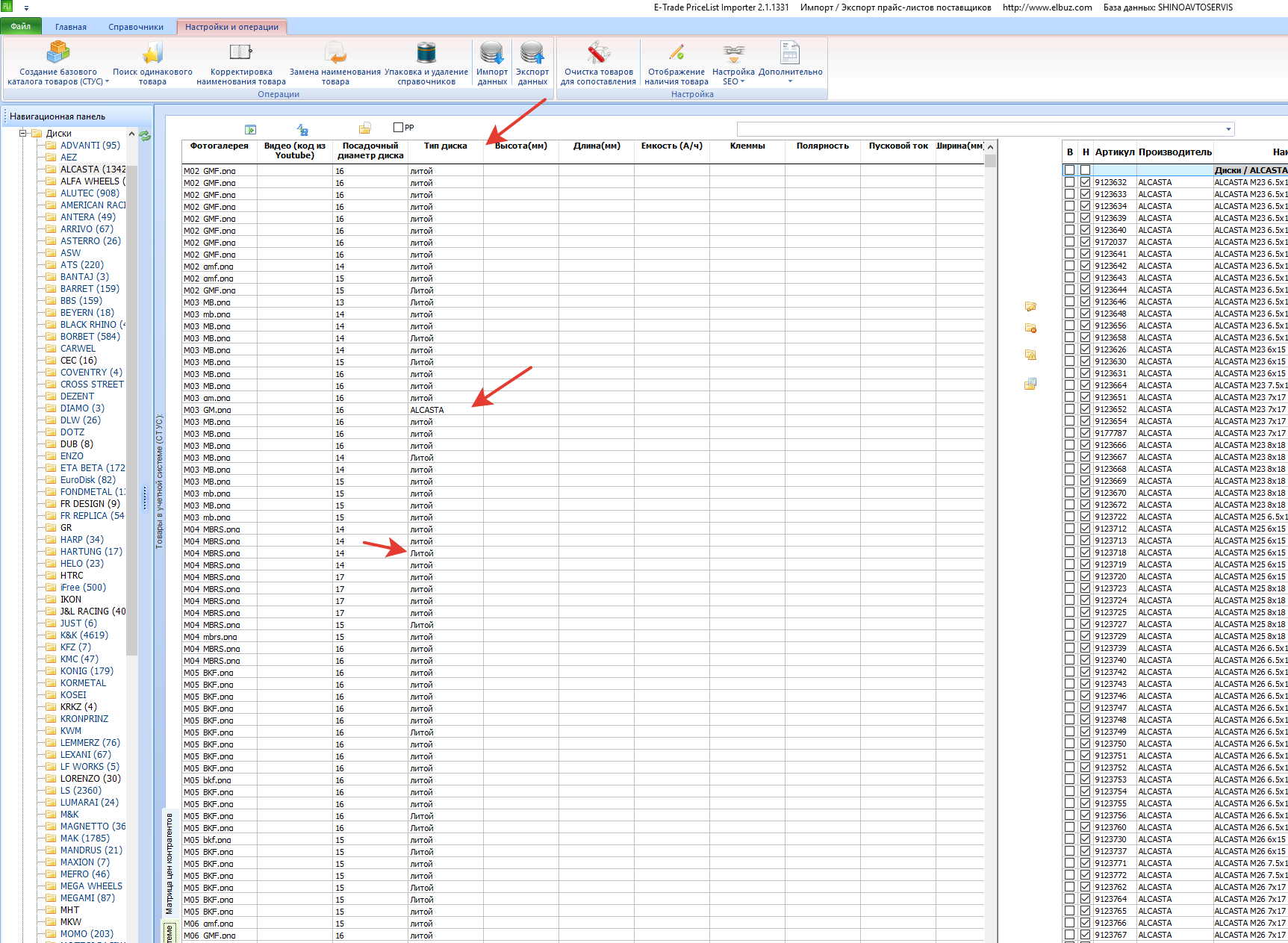
Task: Click the green-arrow window icon above Фотогалерея column
Action: (x=251, y=130)
